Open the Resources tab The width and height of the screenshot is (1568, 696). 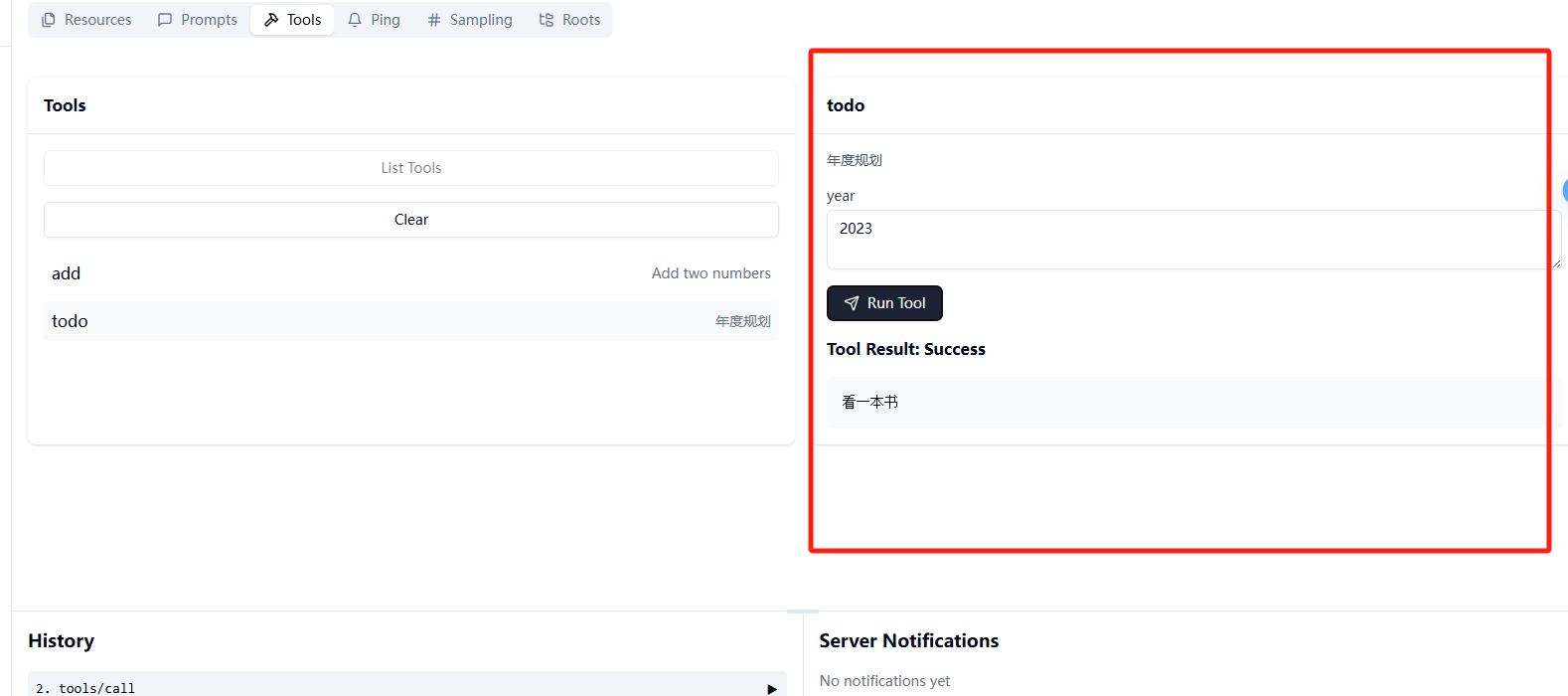[86, 20]
